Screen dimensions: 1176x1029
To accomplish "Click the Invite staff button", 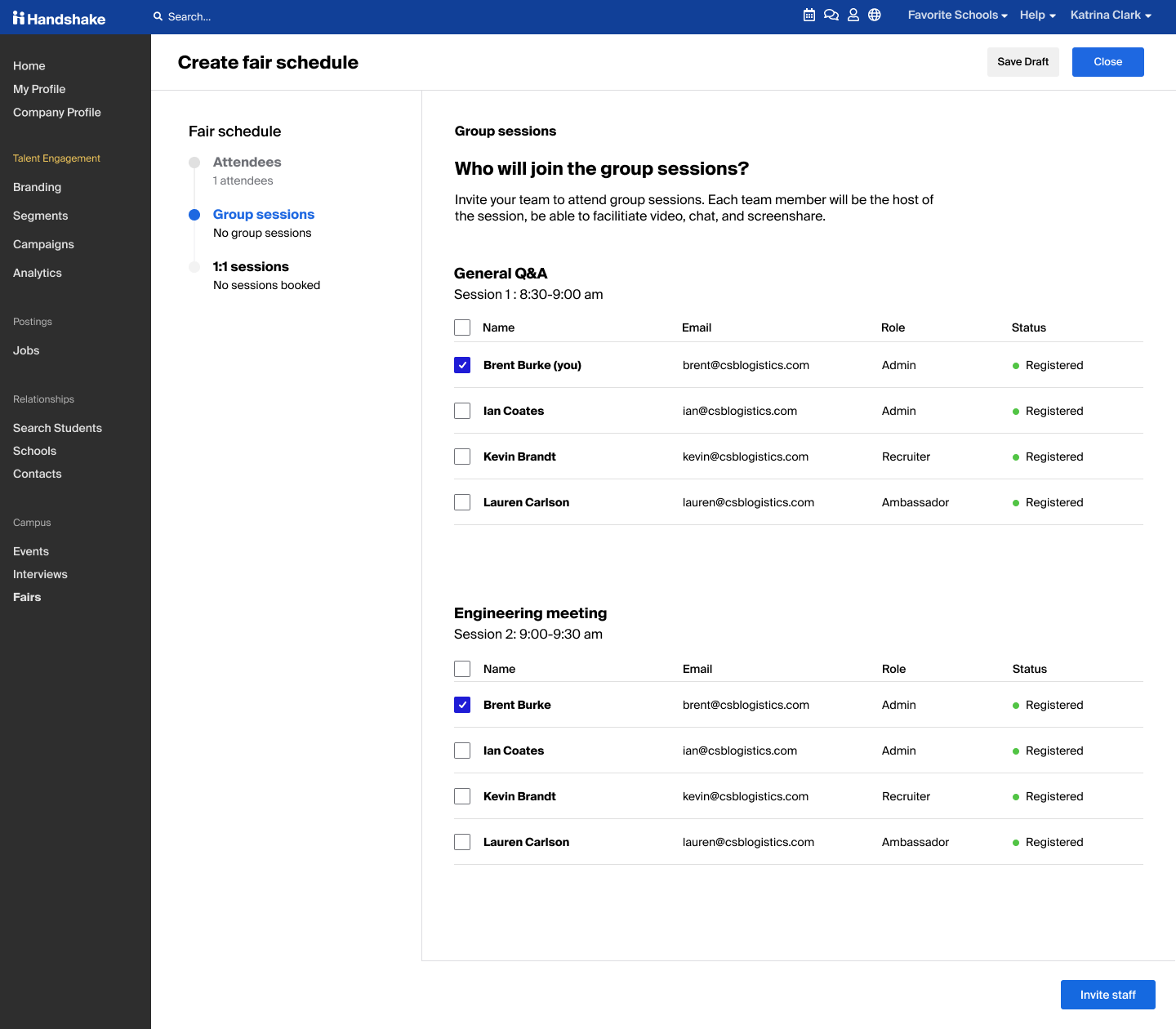I will (1107, 995).
